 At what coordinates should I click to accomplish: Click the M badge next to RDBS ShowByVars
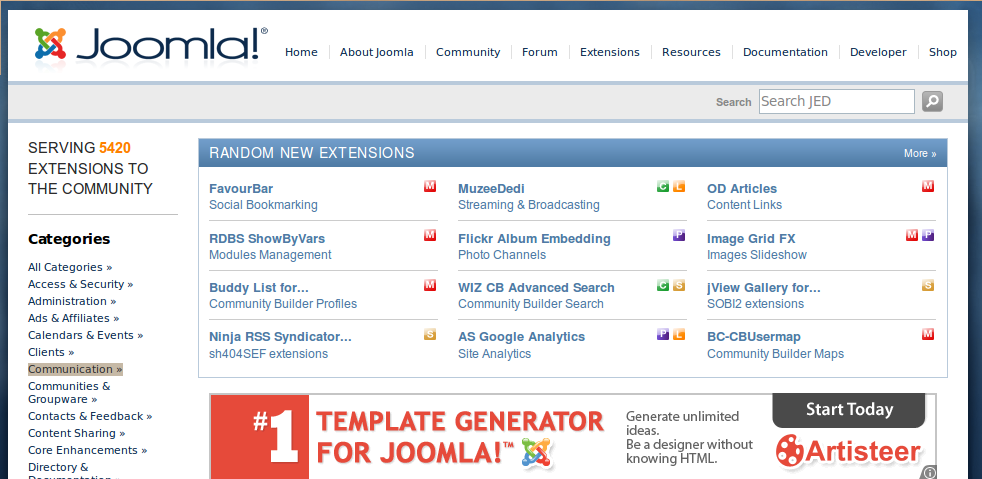pyautogui.click(x=430, y=235)
